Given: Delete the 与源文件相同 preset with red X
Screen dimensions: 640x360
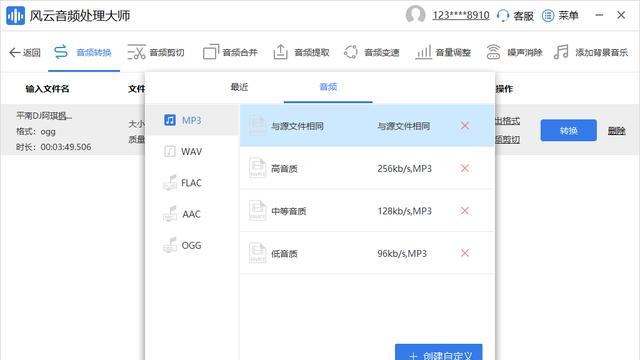Looking at the screenshot, I should (464, 126).
